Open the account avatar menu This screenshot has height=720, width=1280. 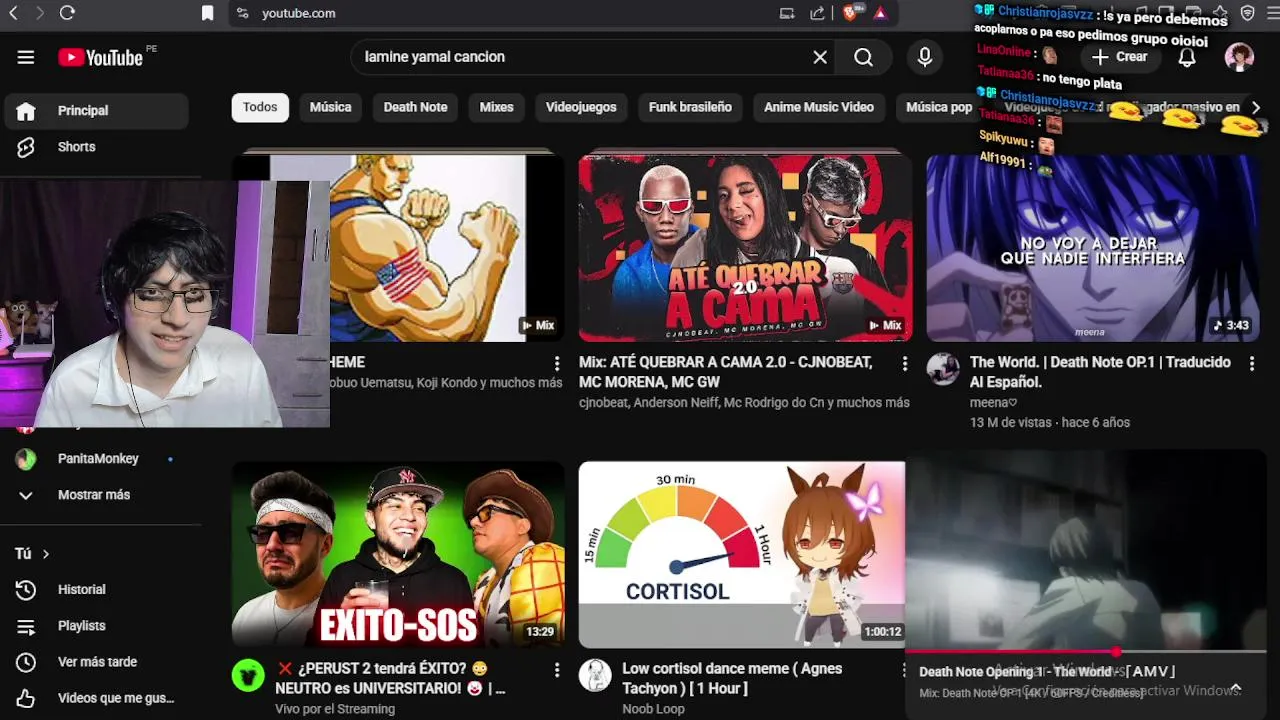[1239, 57]
